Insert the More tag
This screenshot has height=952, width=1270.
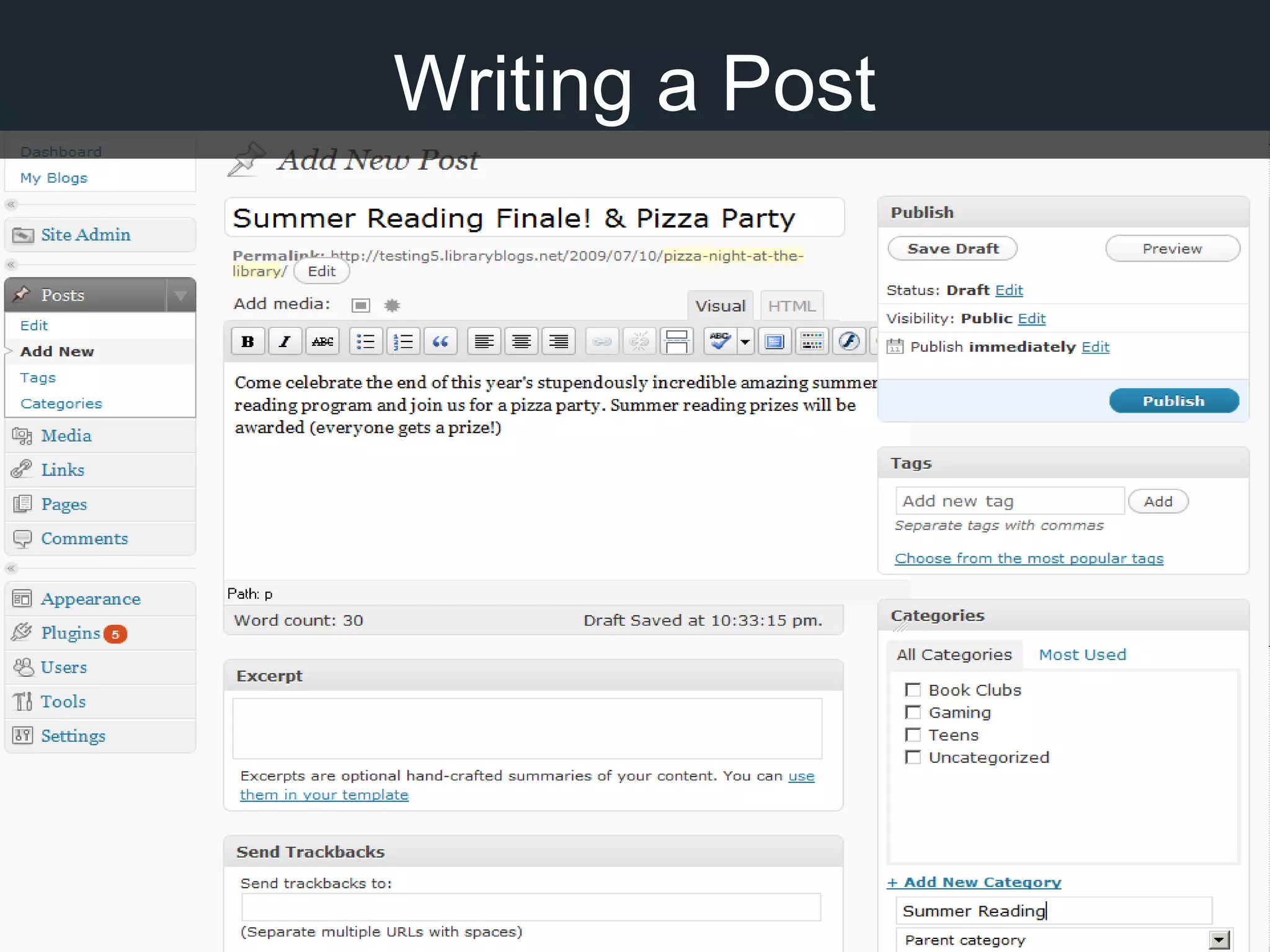677,342
